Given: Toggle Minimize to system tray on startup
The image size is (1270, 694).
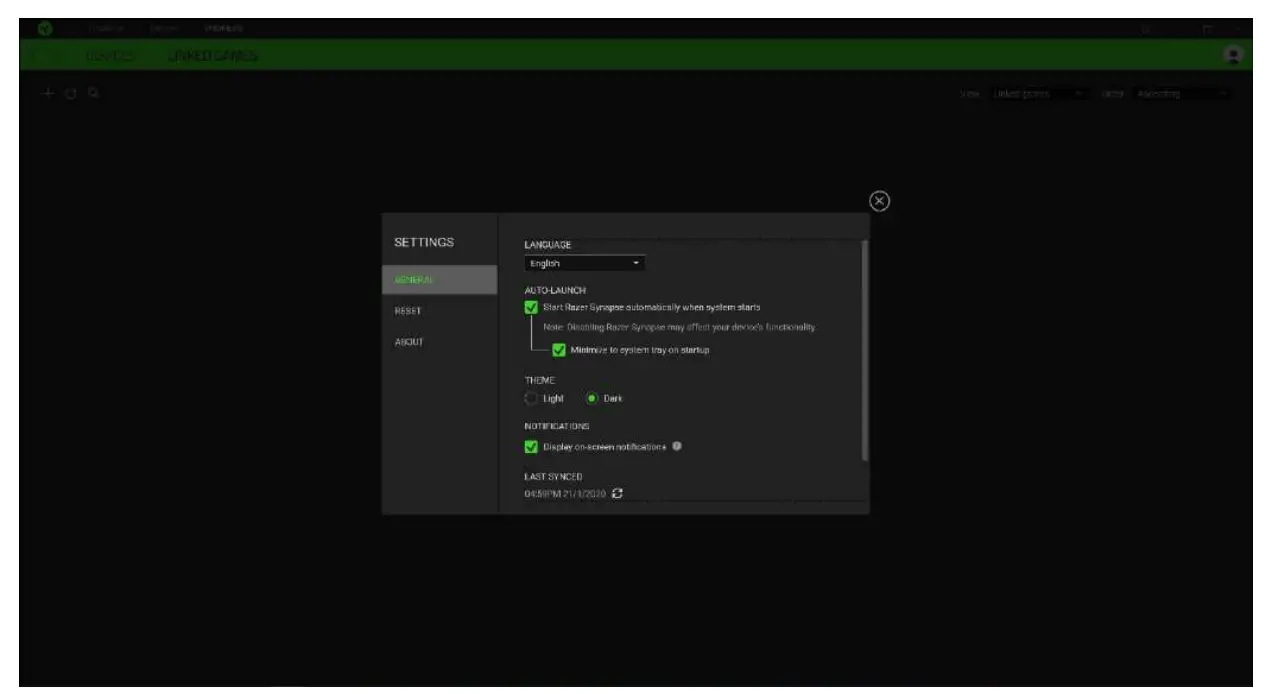Looking at the screenshot, I should pos(558,350).
